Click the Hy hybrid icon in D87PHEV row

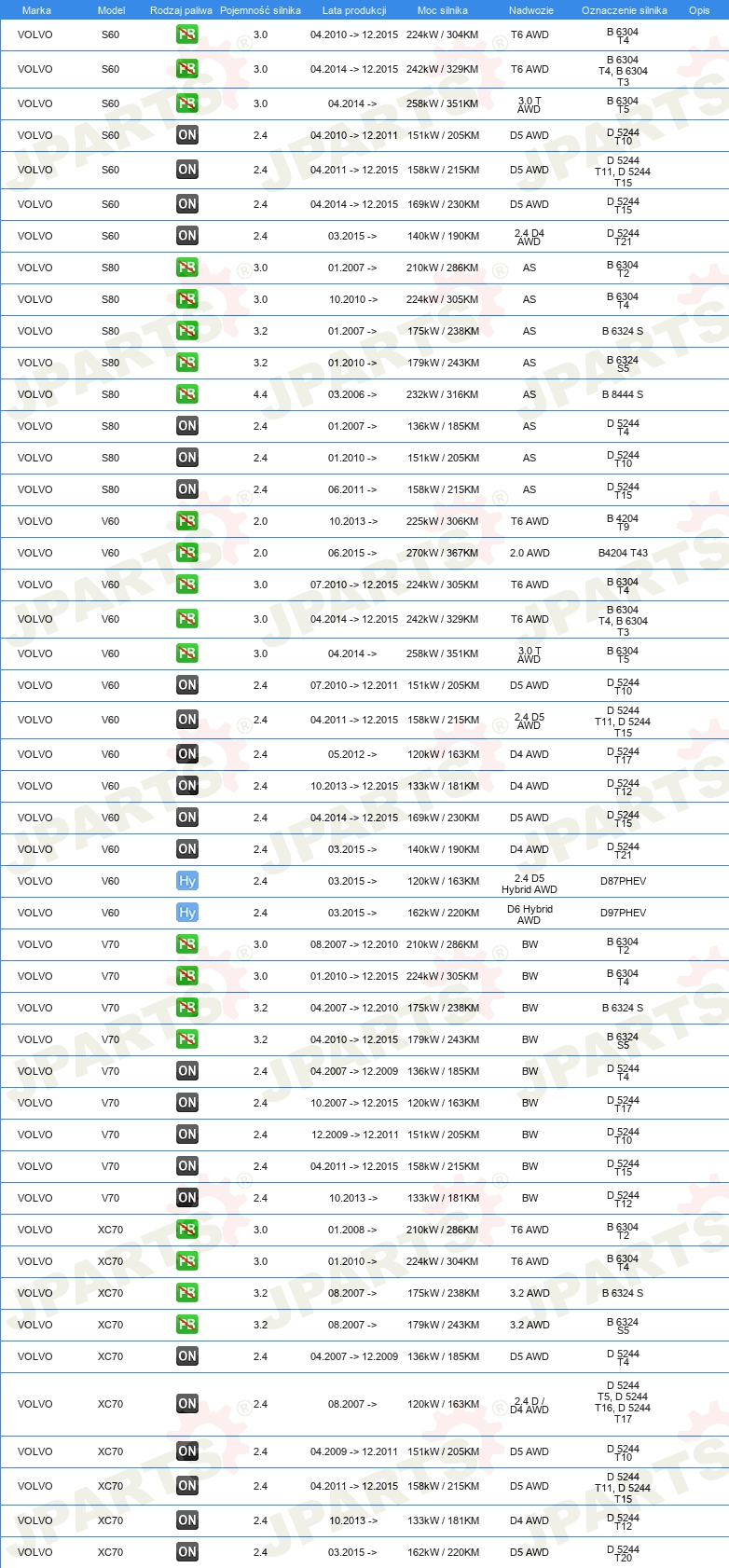pyautogui.click(x=187, y=881)
